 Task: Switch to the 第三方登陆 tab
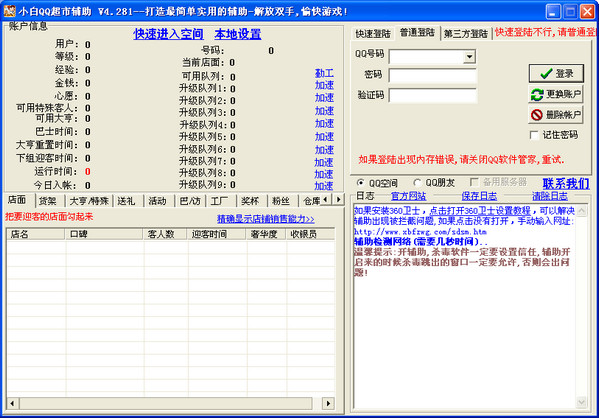465,34
